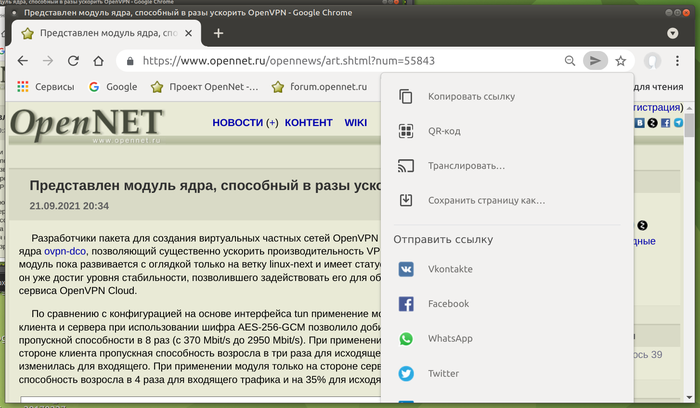
Task: Open a new tab with plus button
Action: tap(218, 33)
